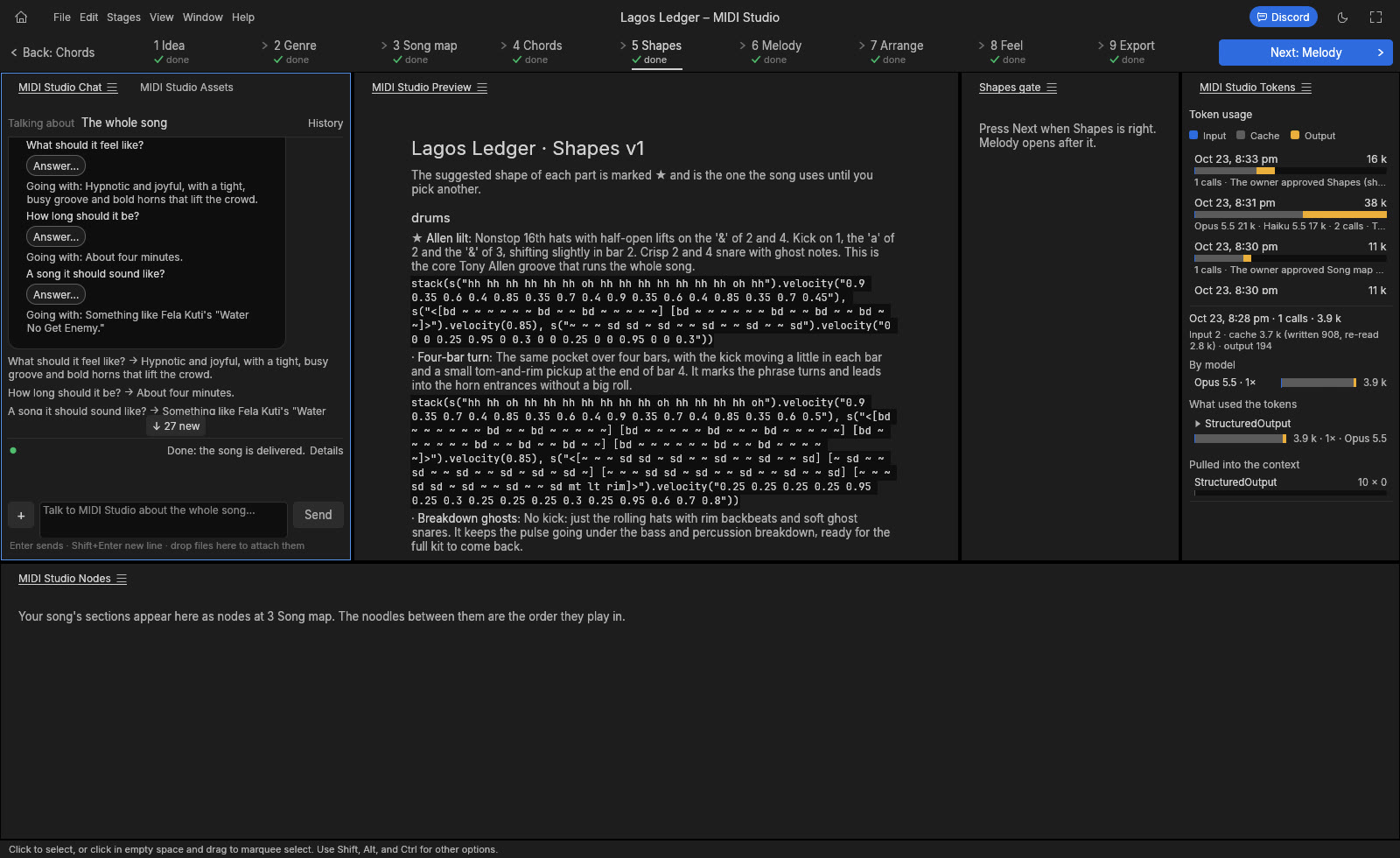Viewport: 1400px width, 858px height.
Task: Open chat History
Action: pyautogui.click(x=325, y=123)
